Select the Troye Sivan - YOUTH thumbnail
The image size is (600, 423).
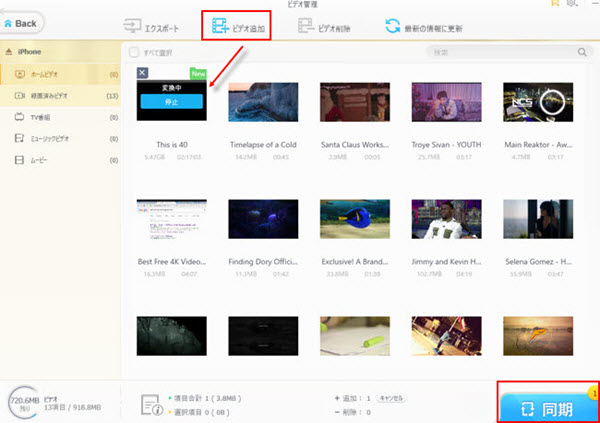[447, 102]
